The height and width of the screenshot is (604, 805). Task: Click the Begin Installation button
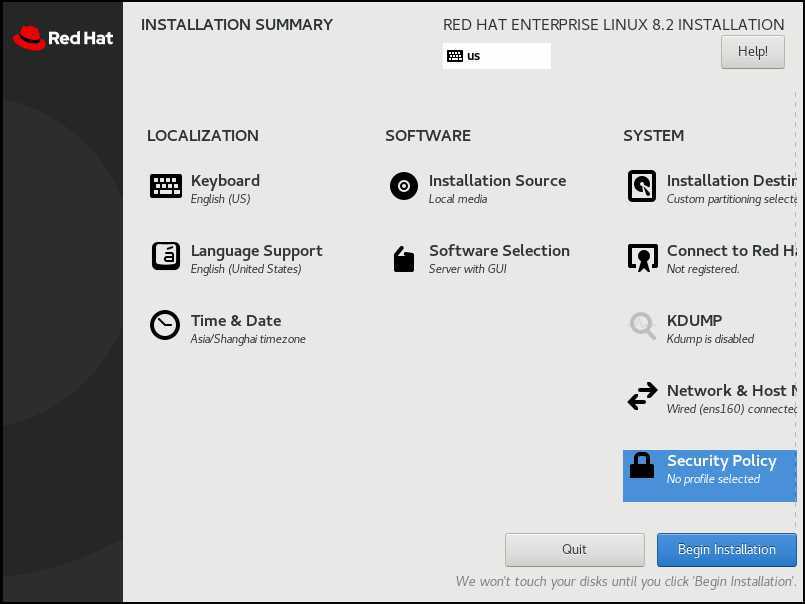pyautogui.click(x=726, y=550)
